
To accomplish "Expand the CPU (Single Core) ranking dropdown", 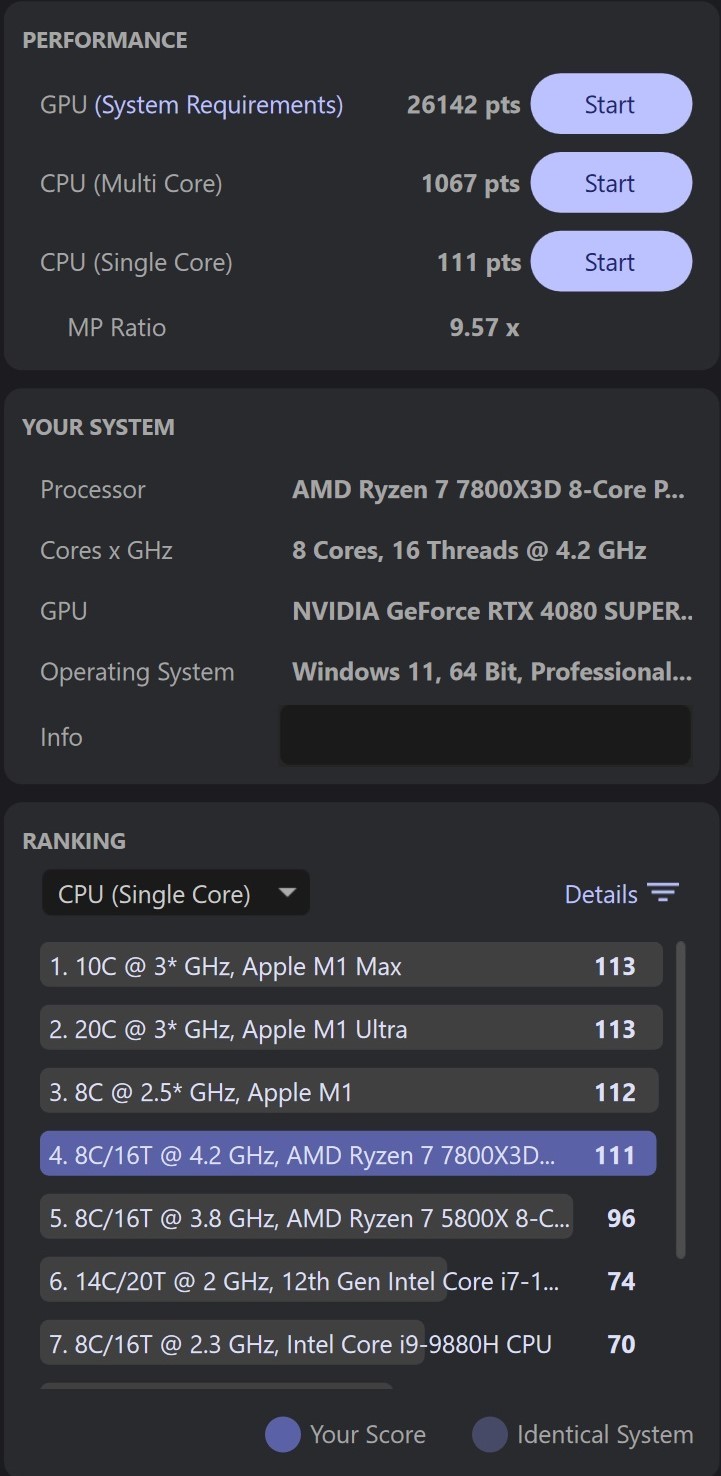I will pos(176,893).
